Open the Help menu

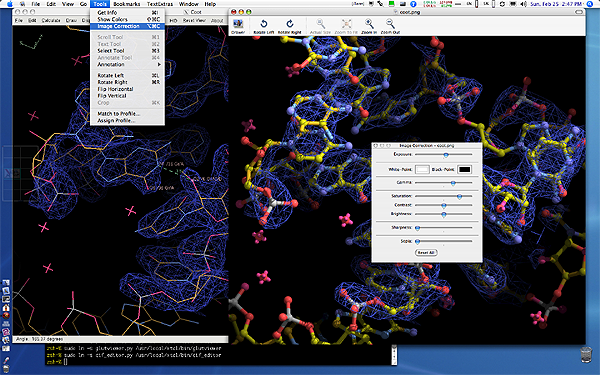210,4
